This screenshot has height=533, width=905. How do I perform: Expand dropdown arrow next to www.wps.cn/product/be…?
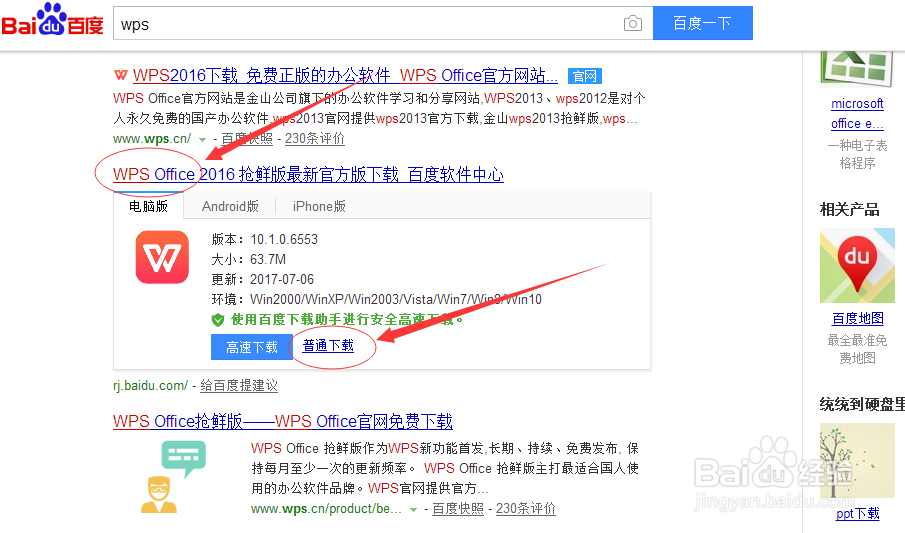tap(413, 510)
